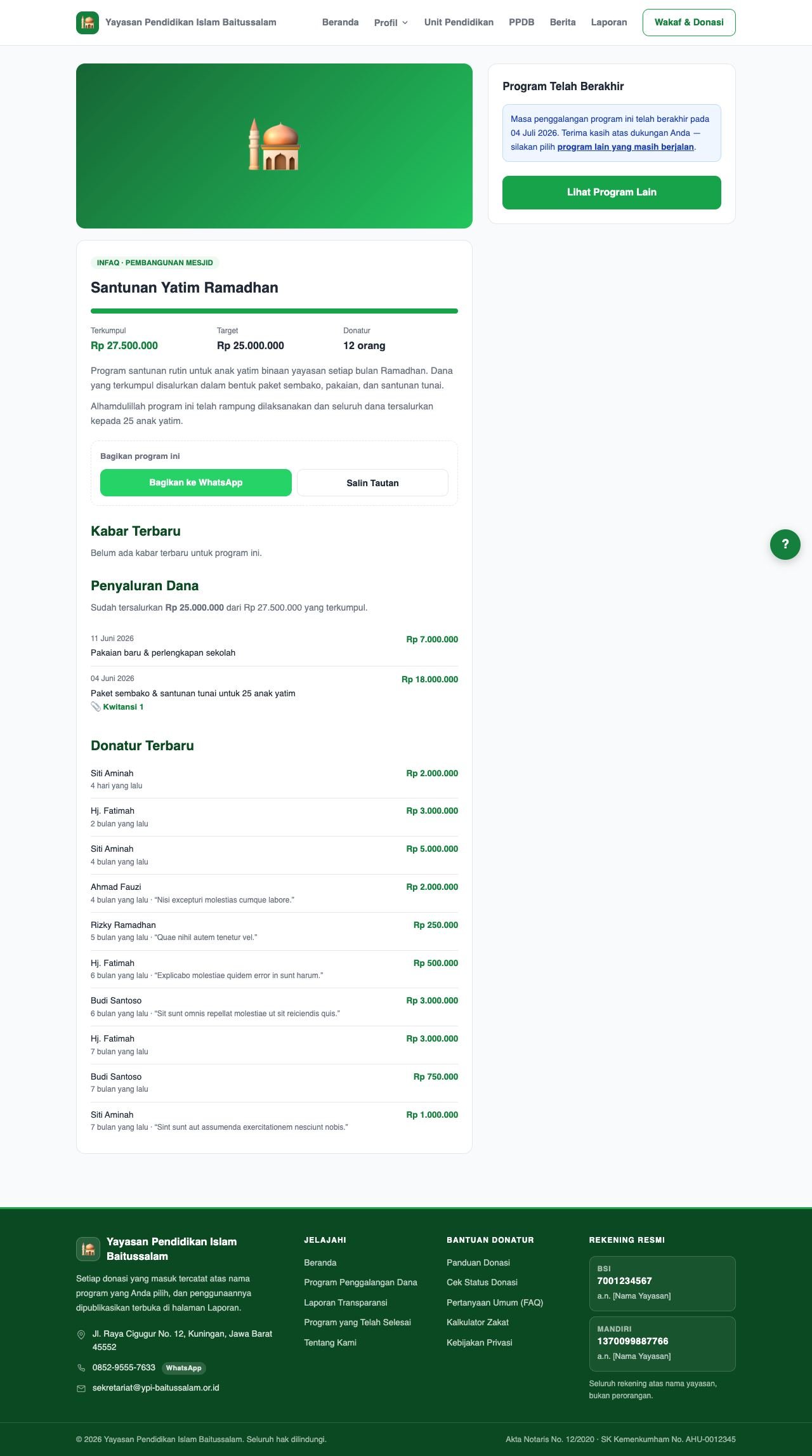Click the mosque logo icon in header
Image resolution: width=812 pixels, height=1456 pixels.
point(88,23)
